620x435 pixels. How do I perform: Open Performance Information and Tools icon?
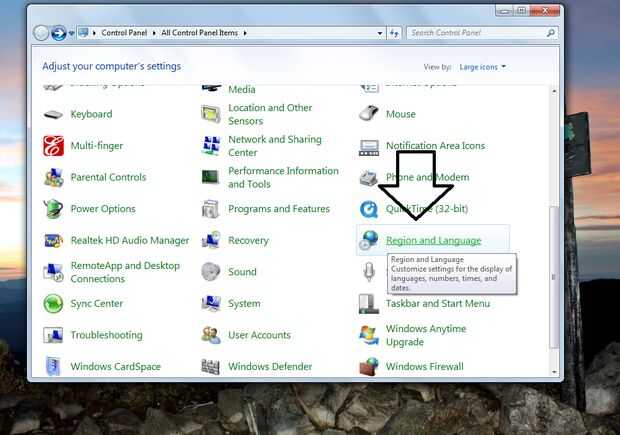click(x=210, y=177)
